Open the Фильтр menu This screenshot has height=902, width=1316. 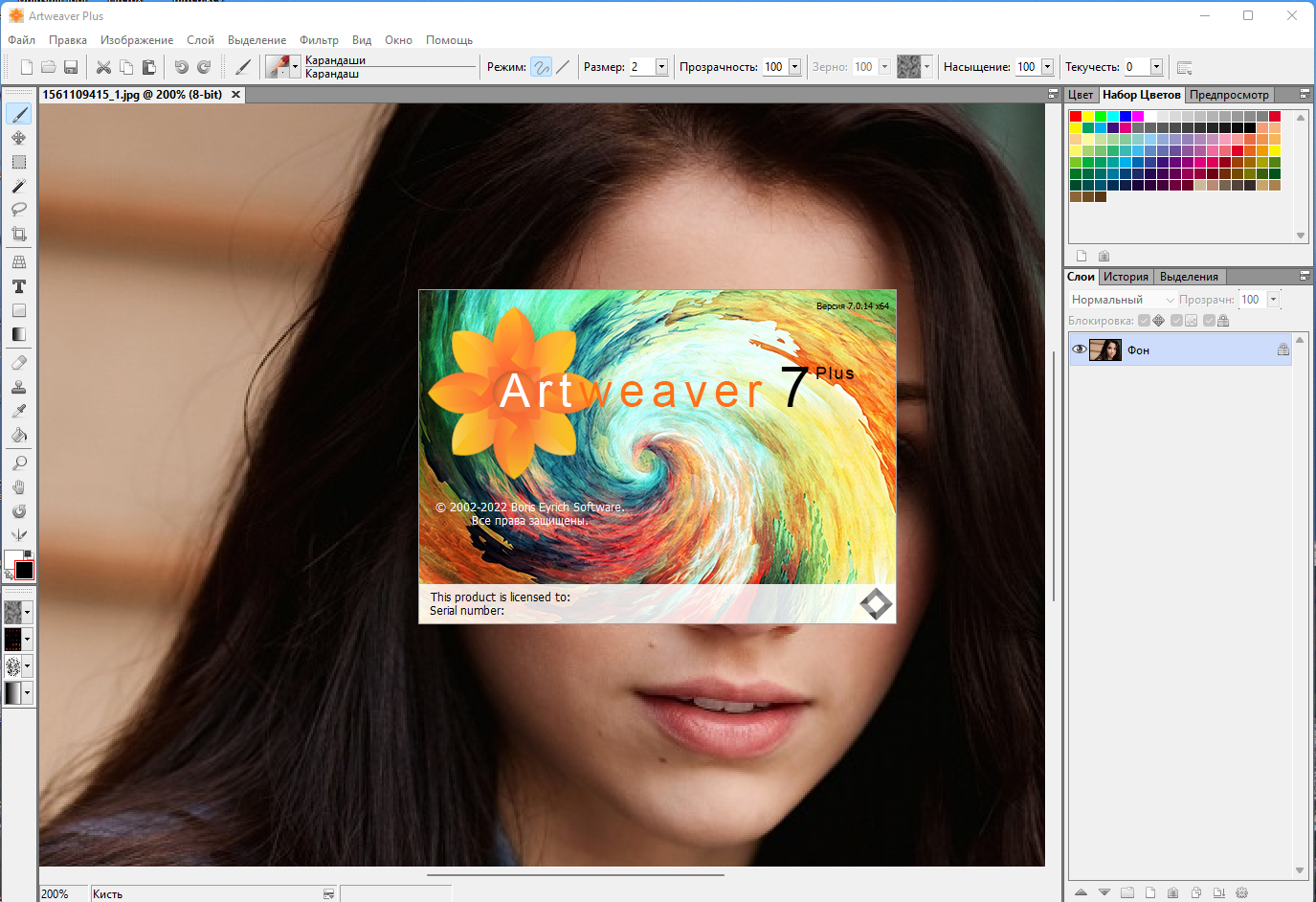(319, 40)
